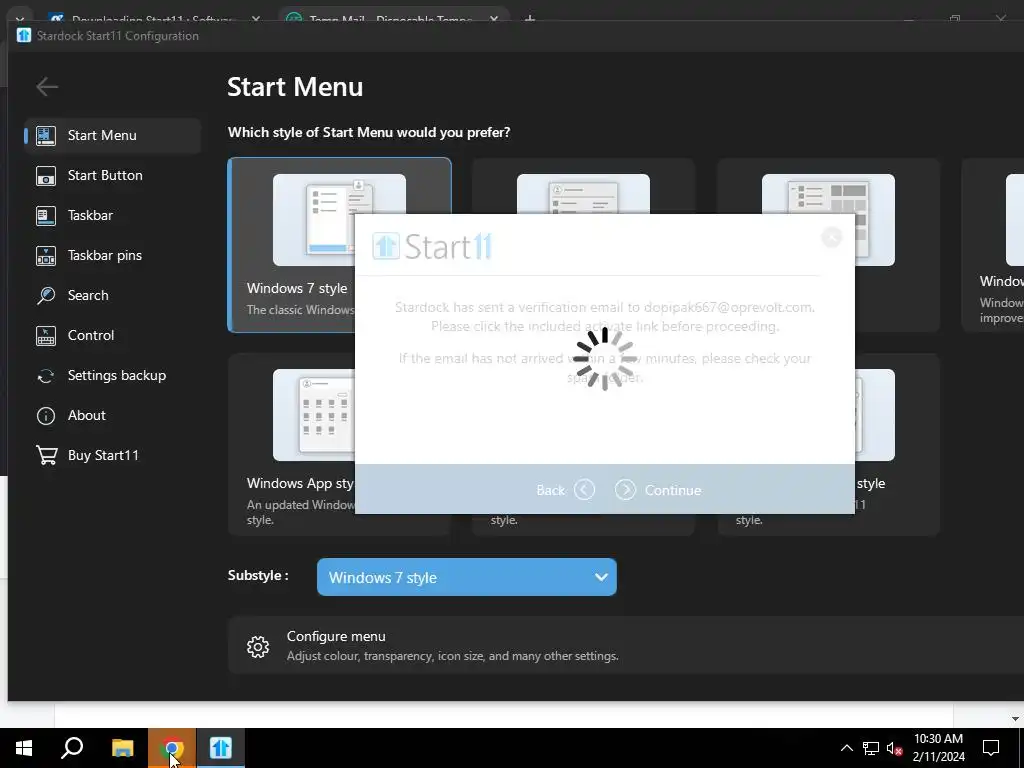This screenshot has height=768, width=1024.
Task: Click the Settings backup icon
Action: (46, 376)
